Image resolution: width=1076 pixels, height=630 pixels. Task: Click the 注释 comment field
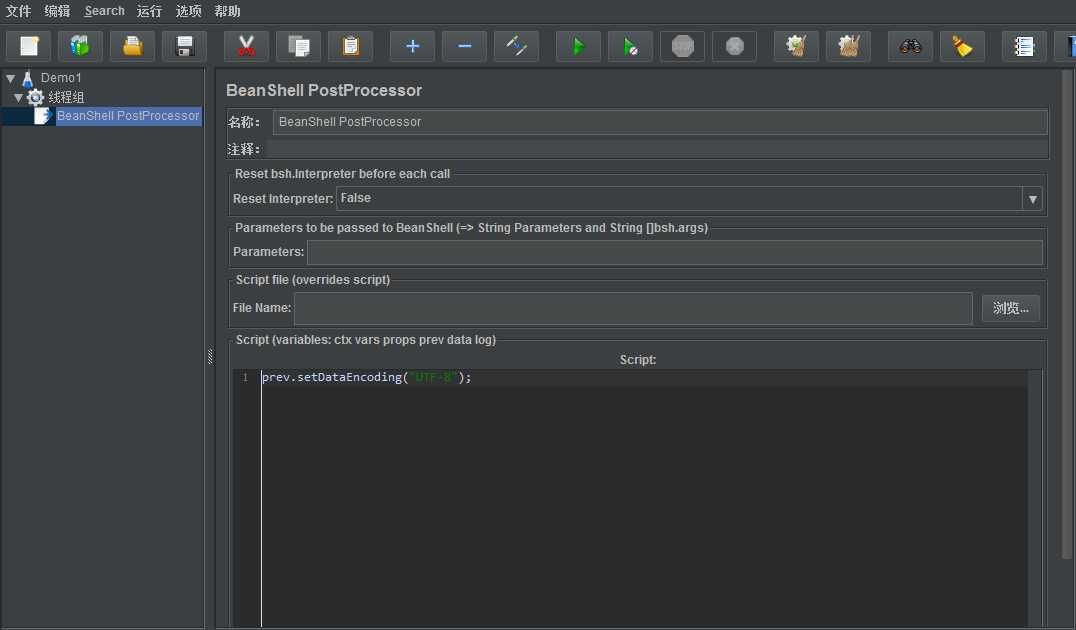tap(657, 149)
